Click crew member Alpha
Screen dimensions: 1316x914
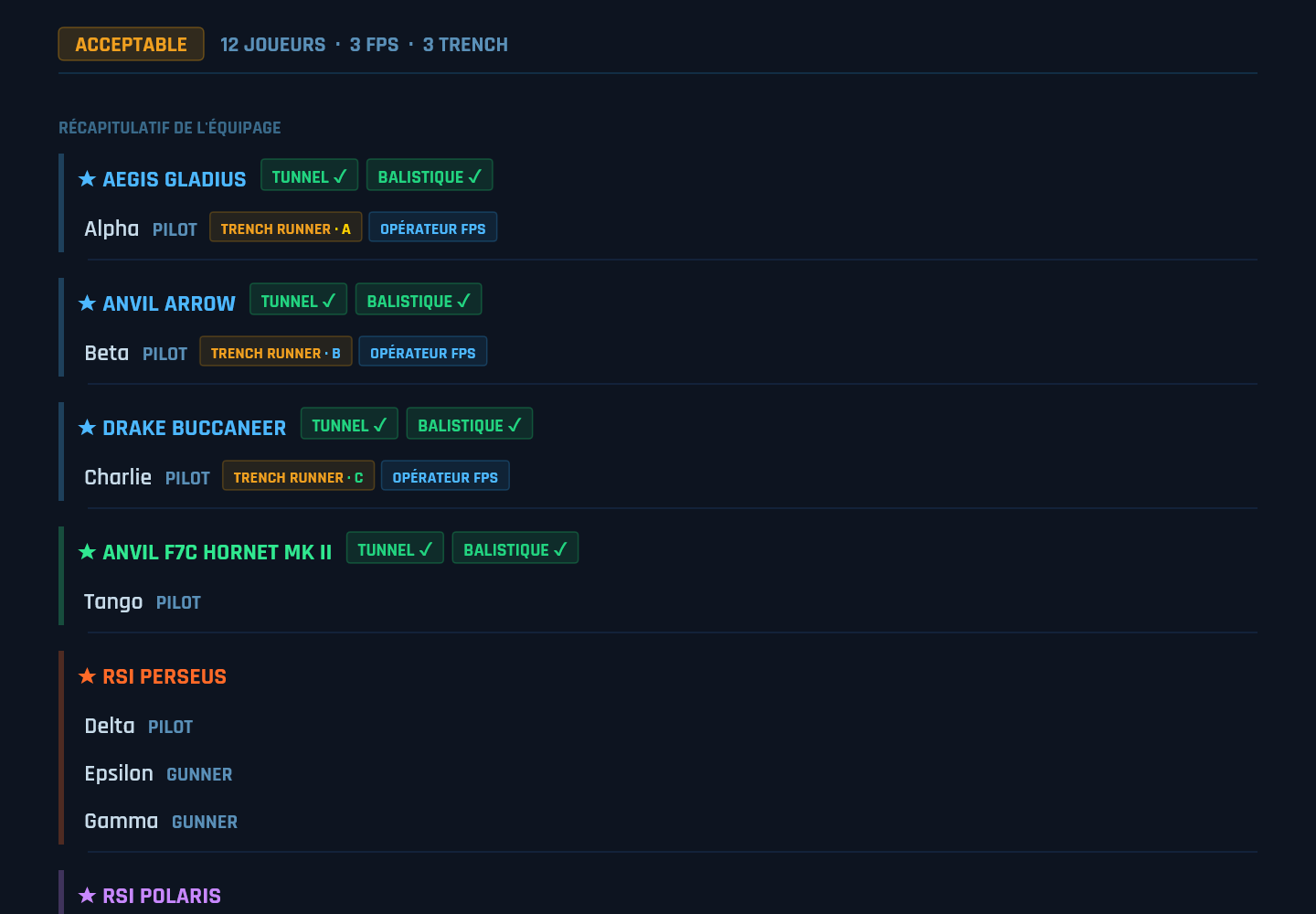[x=111, y=228]
